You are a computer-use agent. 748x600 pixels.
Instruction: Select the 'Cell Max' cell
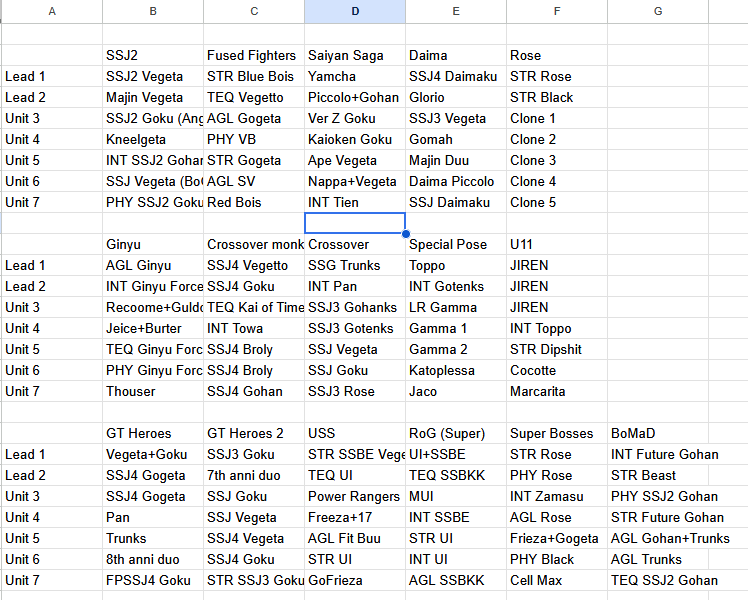pyautogui.click(x=557, y=580)
